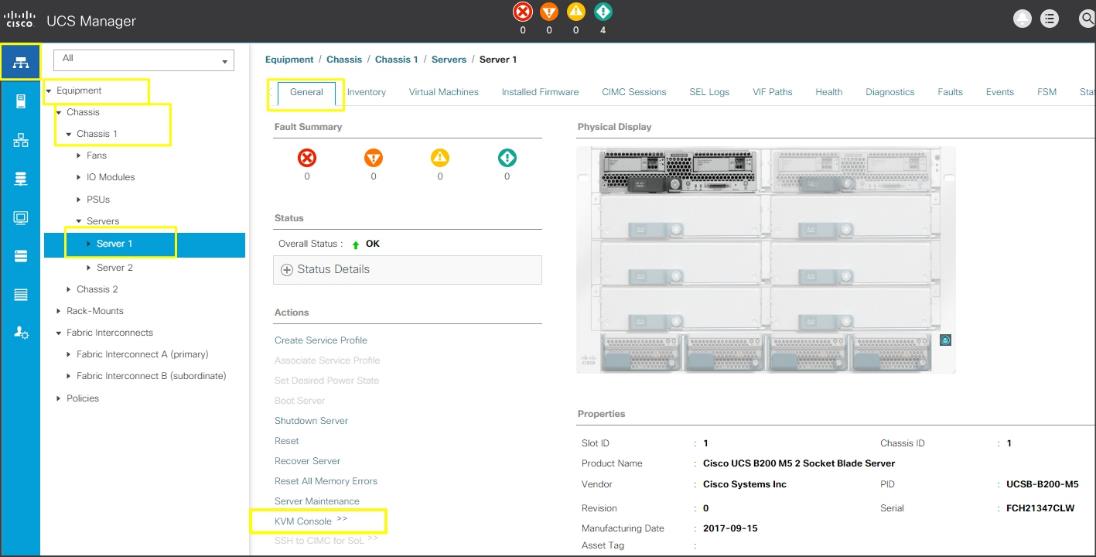The image size is (1096, 557).
Task: Expand the Fans tree node
Action: tap(79, 156)
